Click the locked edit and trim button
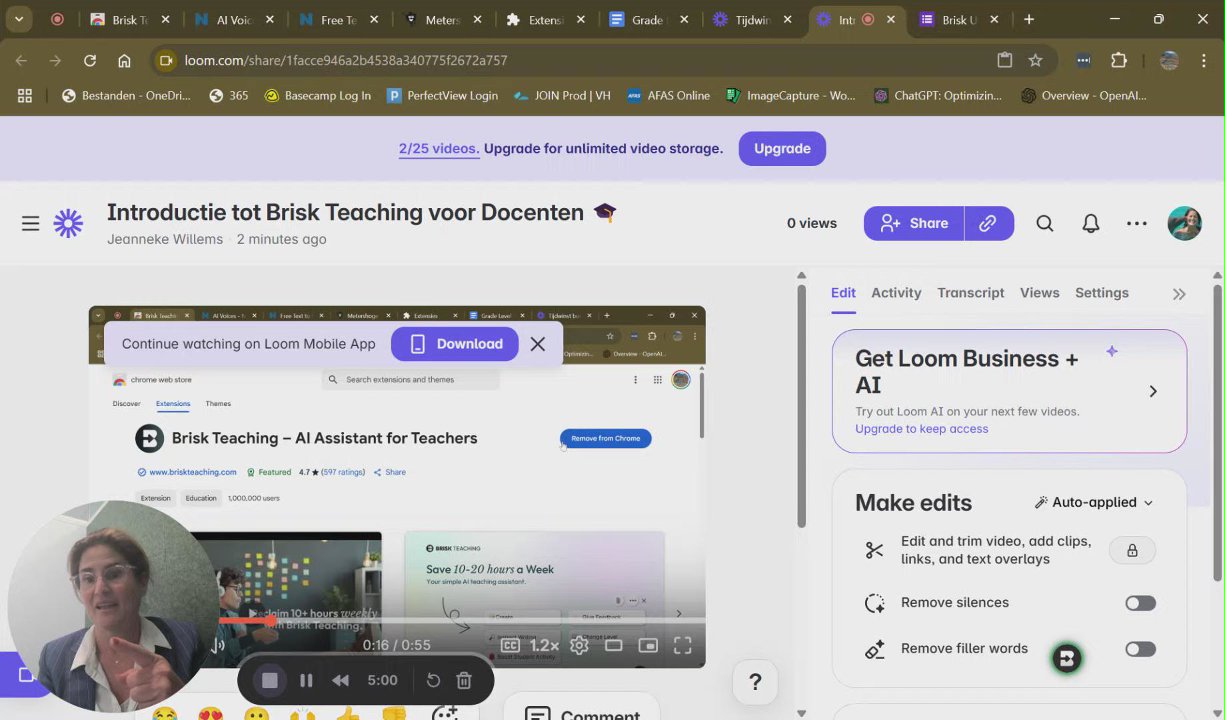 coord(1132,550)
